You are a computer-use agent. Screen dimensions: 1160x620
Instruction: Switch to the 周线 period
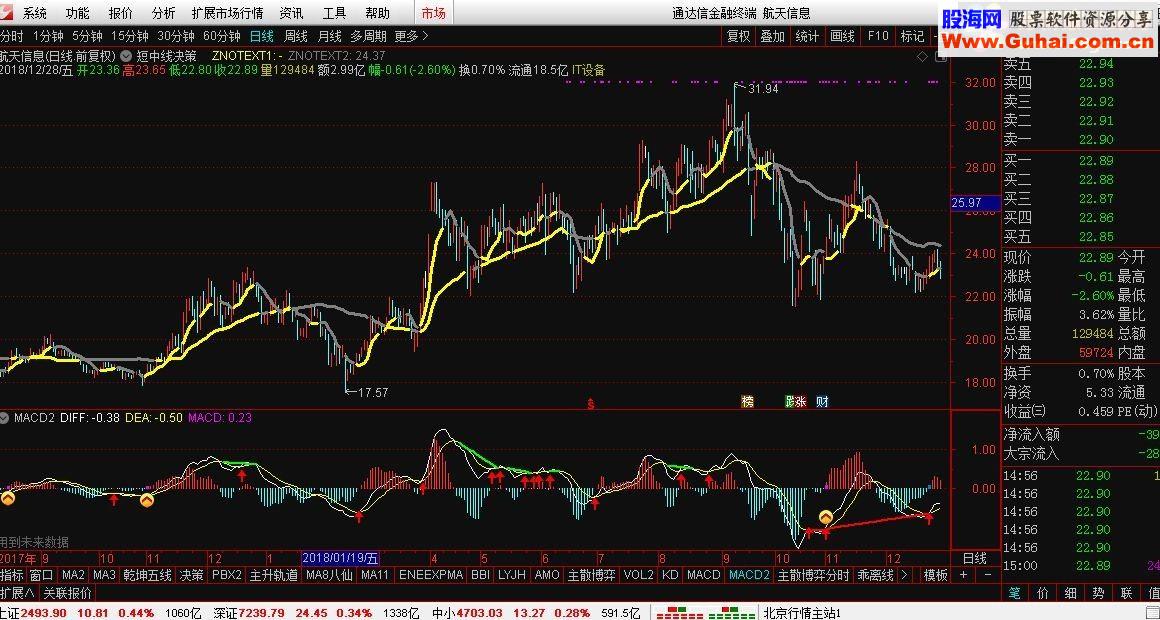(x=296, y=36)
